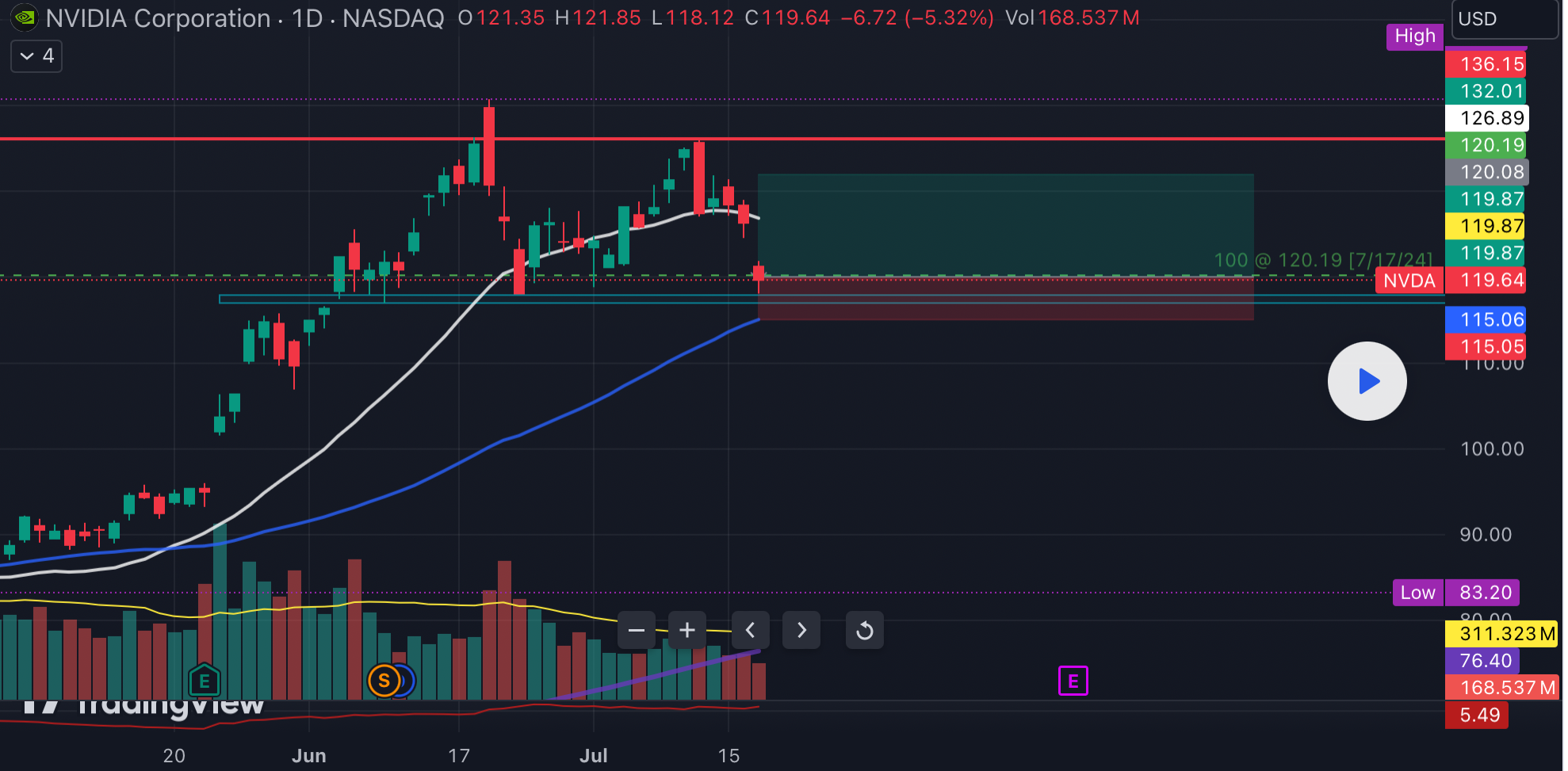Image resolution: width=1568 pixels, height=771 pixels.
Task: Click the 136.15 price label
Action: 1486,64
